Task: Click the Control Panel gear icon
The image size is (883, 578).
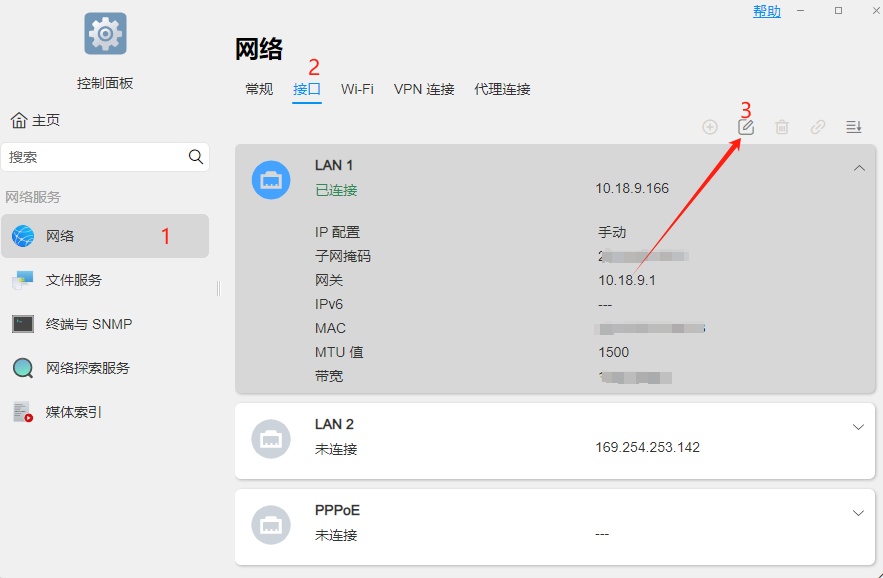Action: click(105, 34)
